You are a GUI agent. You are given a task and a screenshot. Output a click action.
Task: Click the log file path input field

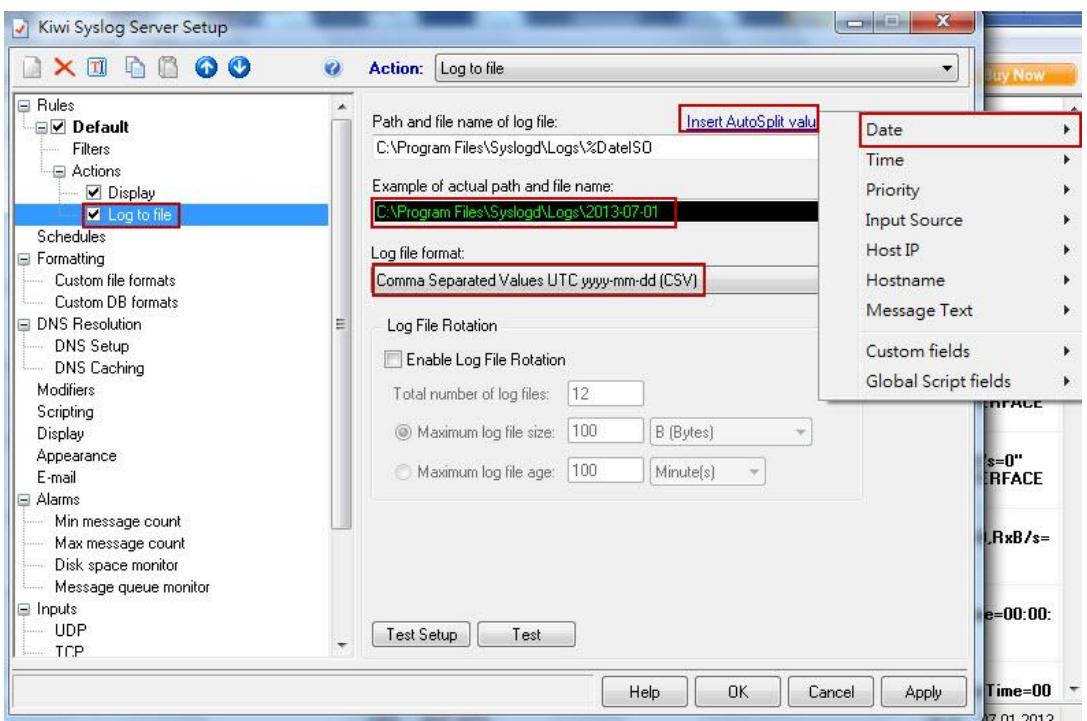point(595,148)
